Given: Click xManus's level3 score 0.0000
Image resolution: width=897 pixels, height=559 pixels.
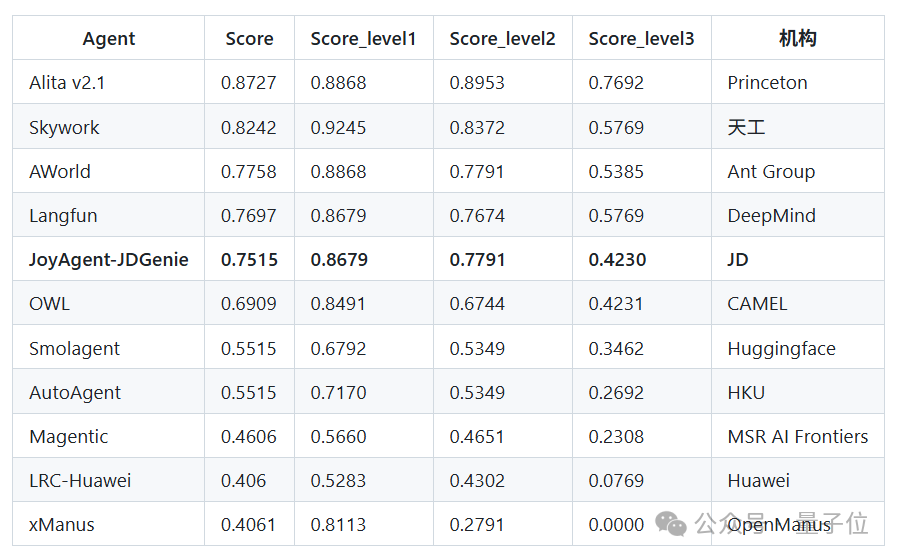Looking at the screenshot, I should pyautogui.click(x=616, y=524).
